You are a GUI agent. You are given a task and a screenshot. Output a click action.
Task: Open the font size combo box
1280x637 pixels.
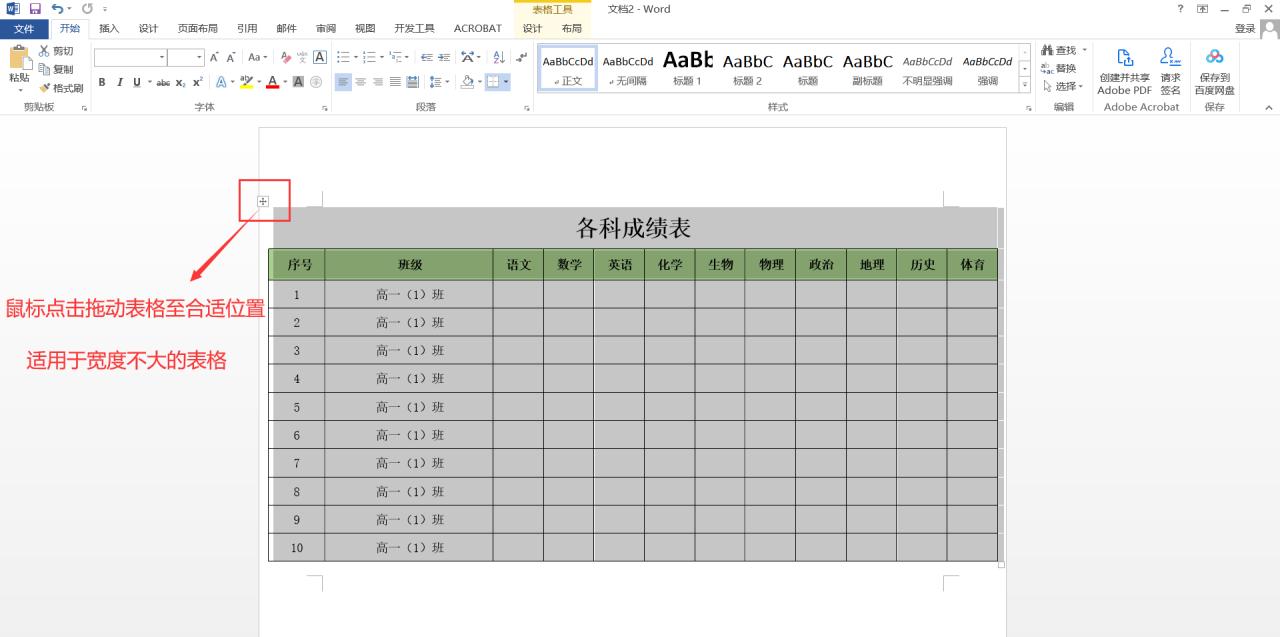[x=185, y=58]
